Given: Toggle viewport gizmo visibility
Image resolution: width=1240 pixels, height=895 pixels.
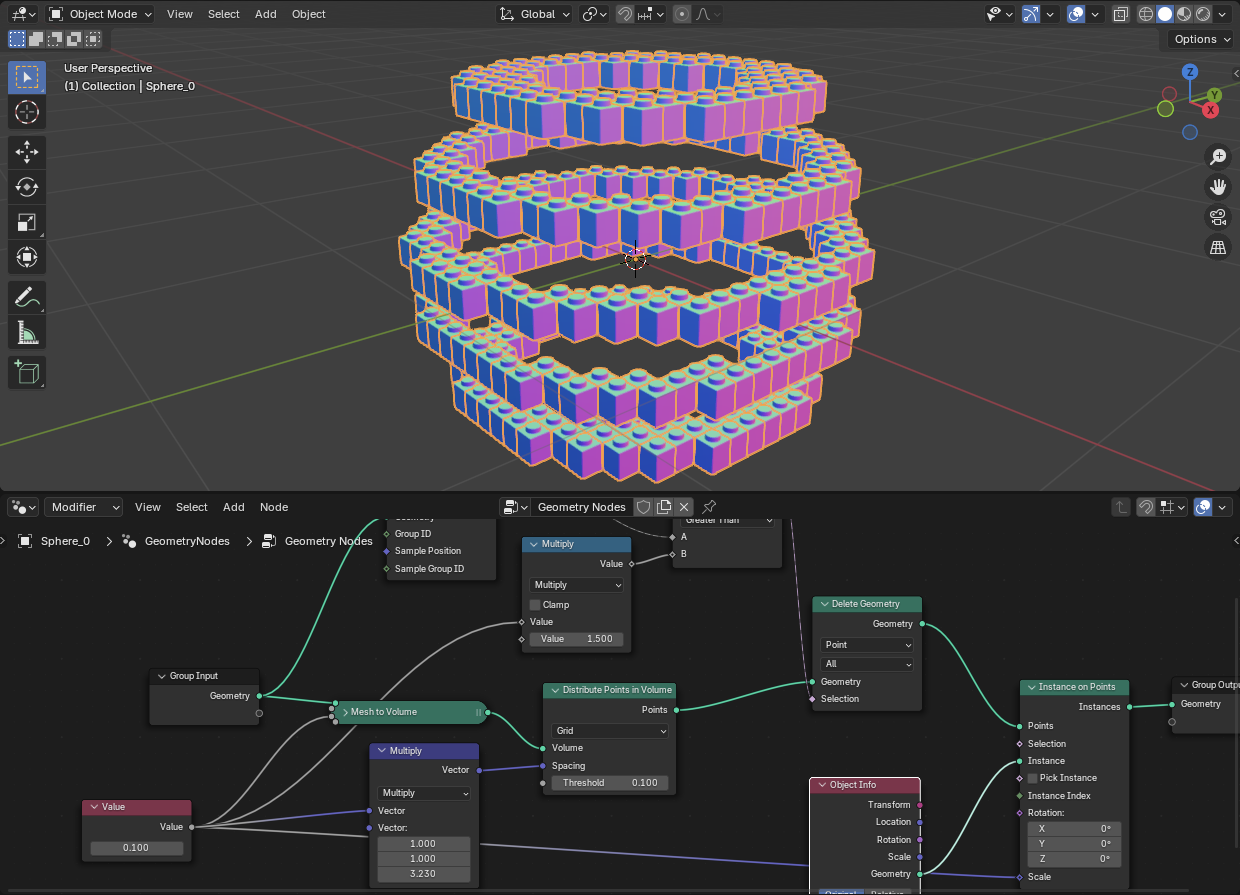Looking at the screenshot, I should coord(1030,14).
